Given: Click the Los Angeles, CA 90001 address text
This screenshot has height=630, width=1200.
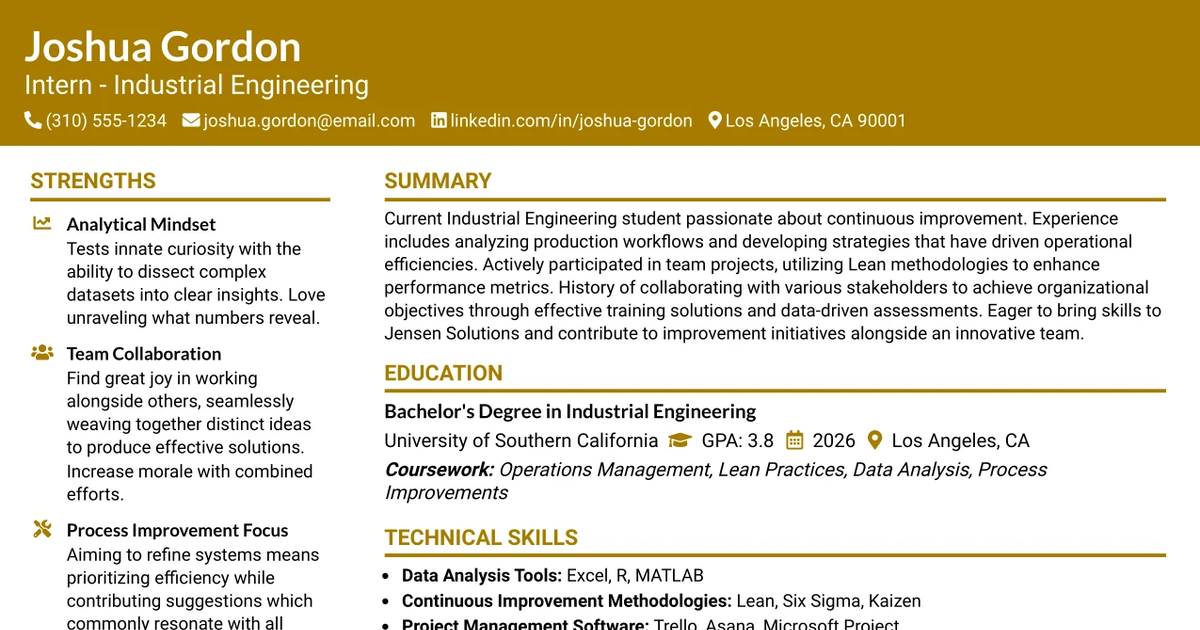Looking at the screenshot, I should (816, 121).
